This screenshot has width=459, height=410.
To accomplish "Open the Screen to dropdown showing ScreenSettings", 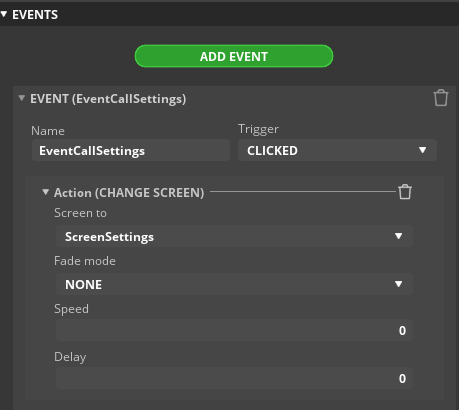I will (234, 236).
